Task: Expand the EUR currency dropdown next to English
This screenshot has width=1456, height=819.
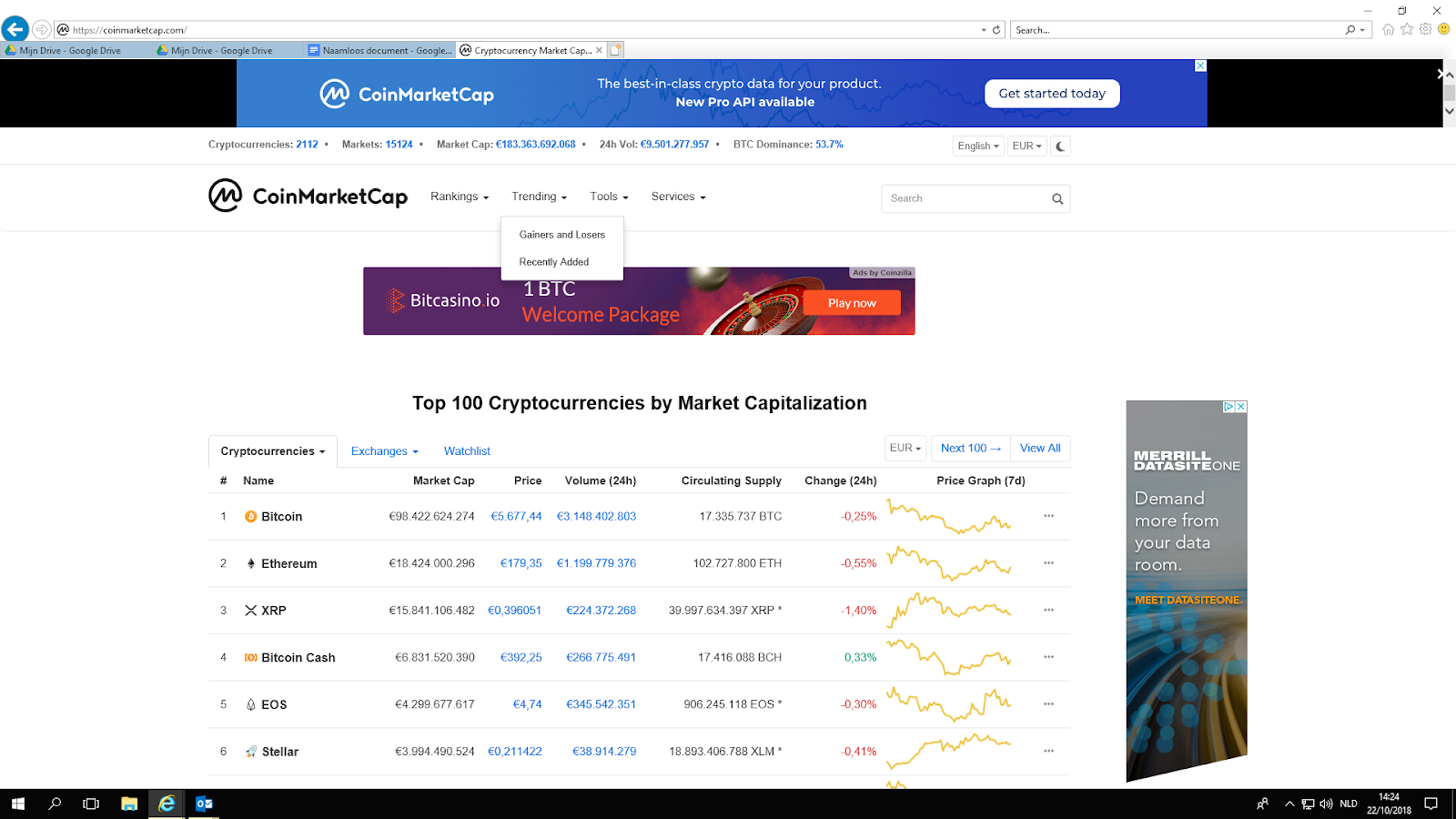Action: 1027,146
